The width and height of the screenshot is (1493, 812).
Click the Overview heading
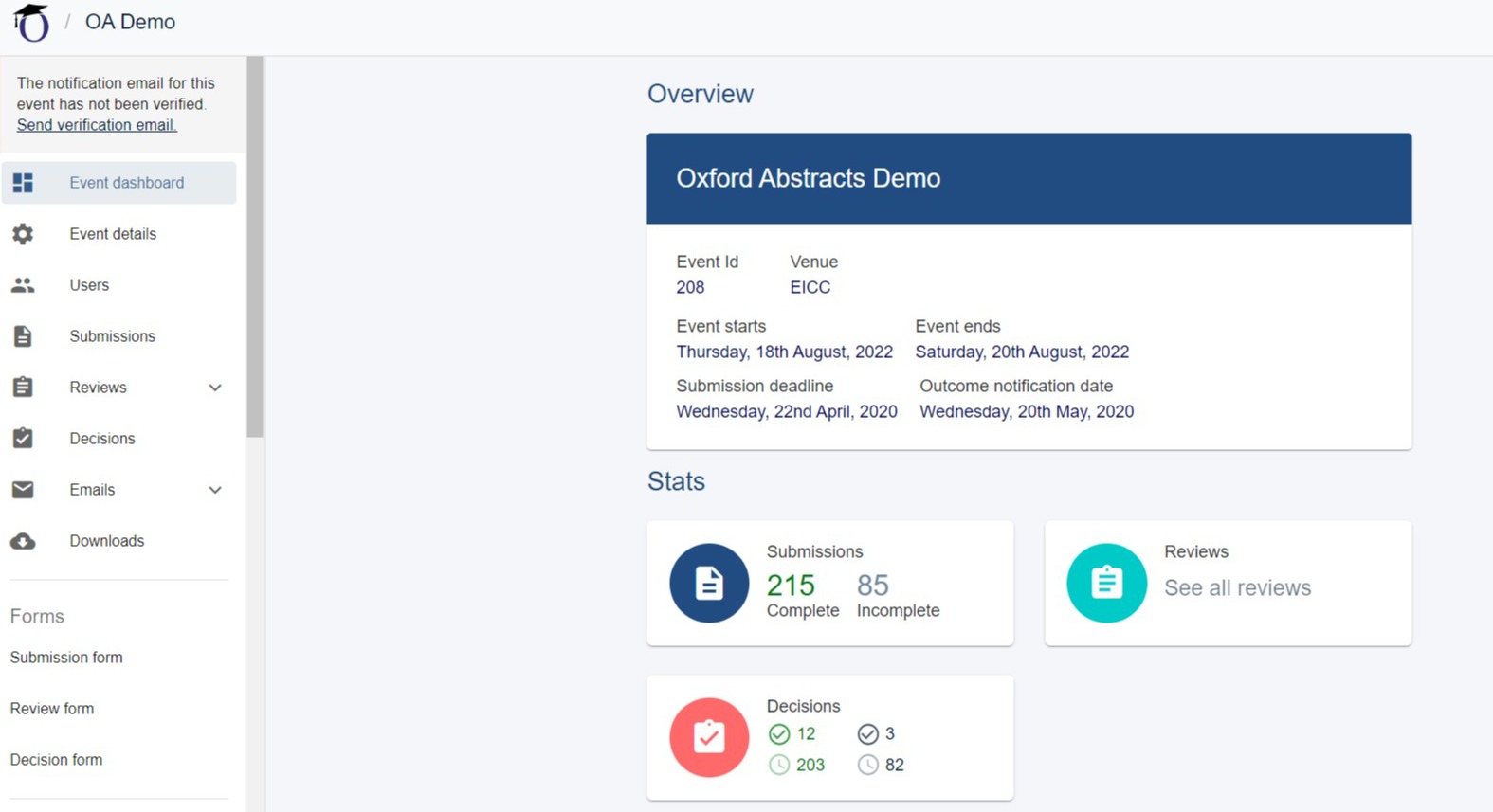[x=701, y=94]
